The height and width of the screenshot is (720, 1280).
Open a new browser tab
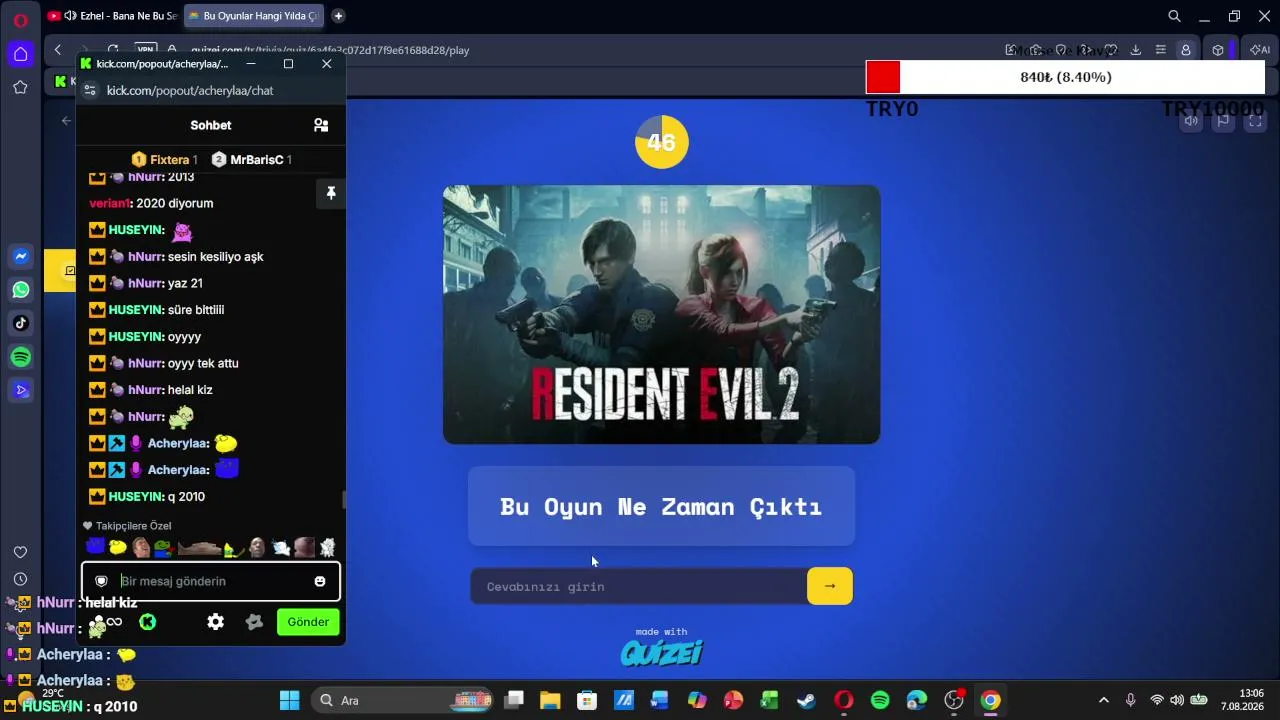click(338, 16)
